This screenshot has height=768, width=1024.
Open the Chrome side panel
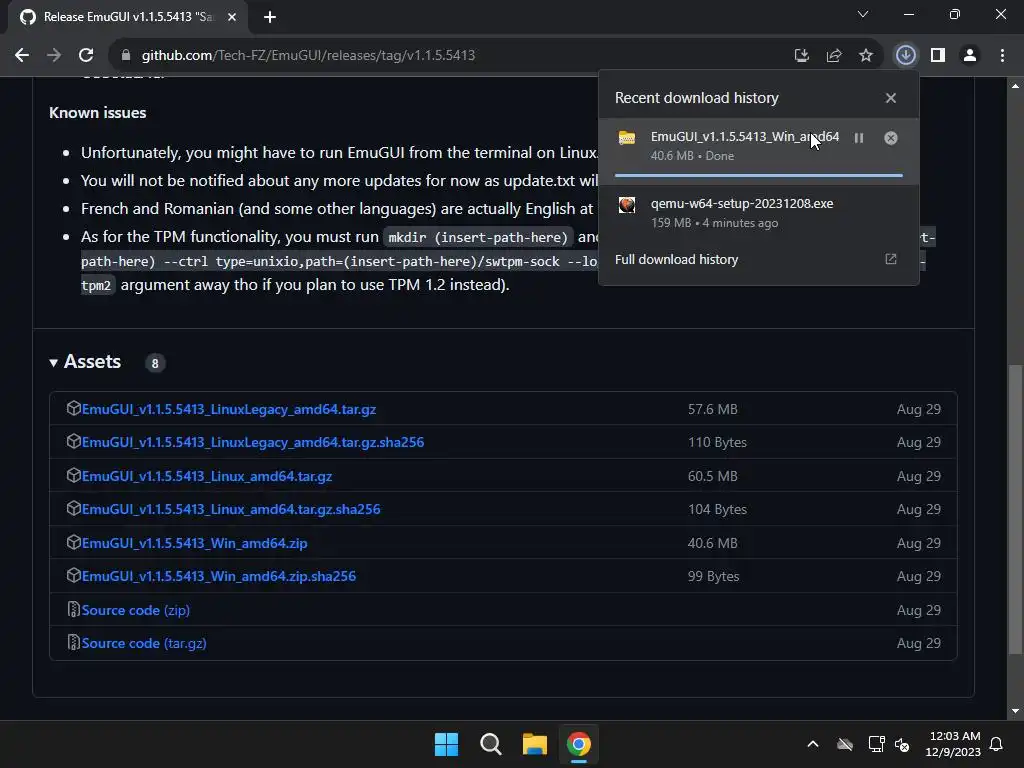(938, 56)
